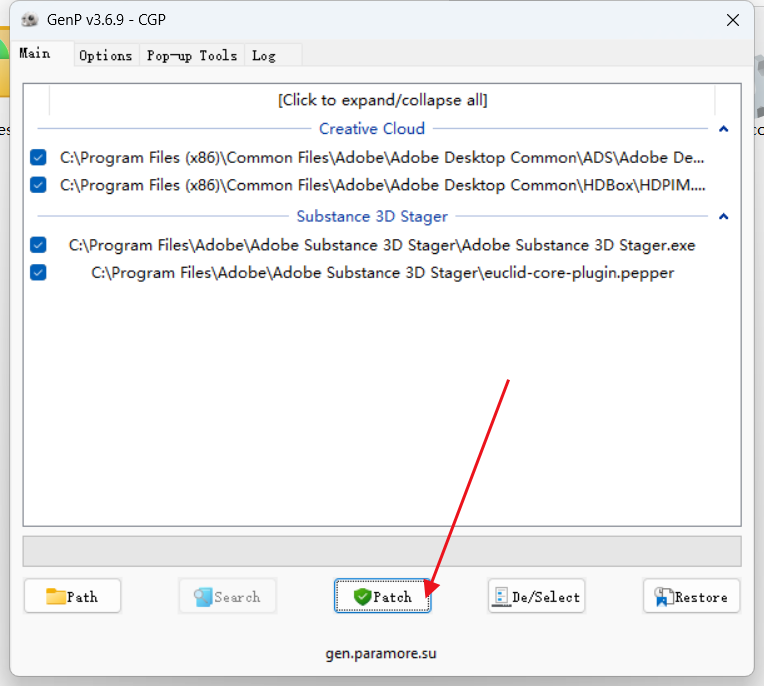Viewport: 764px width, 686px height.
Task: Switch to the Options tab
Action: [106, 56]
